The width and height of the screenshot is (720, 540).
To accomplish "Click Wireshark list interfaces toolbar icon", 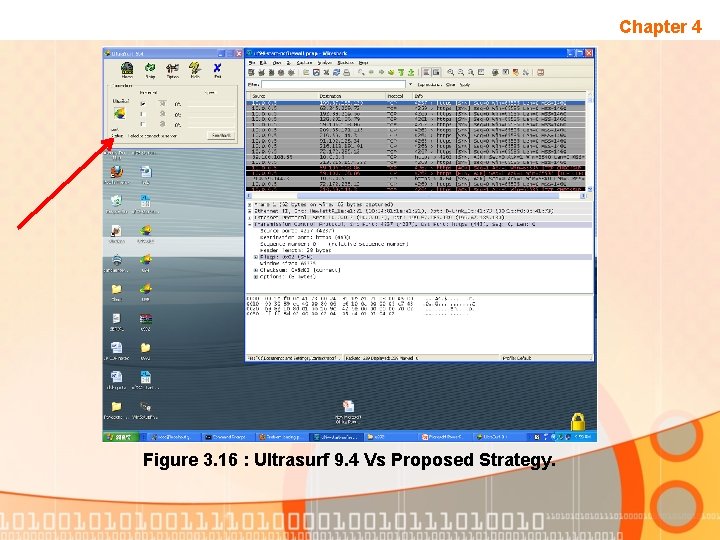I will [x=251, y=73].
